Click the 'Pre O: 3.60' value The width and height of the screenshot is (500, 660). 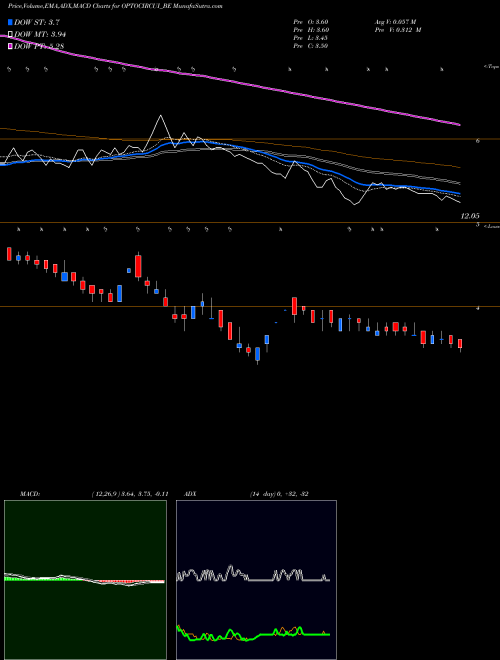click(311, 21)
